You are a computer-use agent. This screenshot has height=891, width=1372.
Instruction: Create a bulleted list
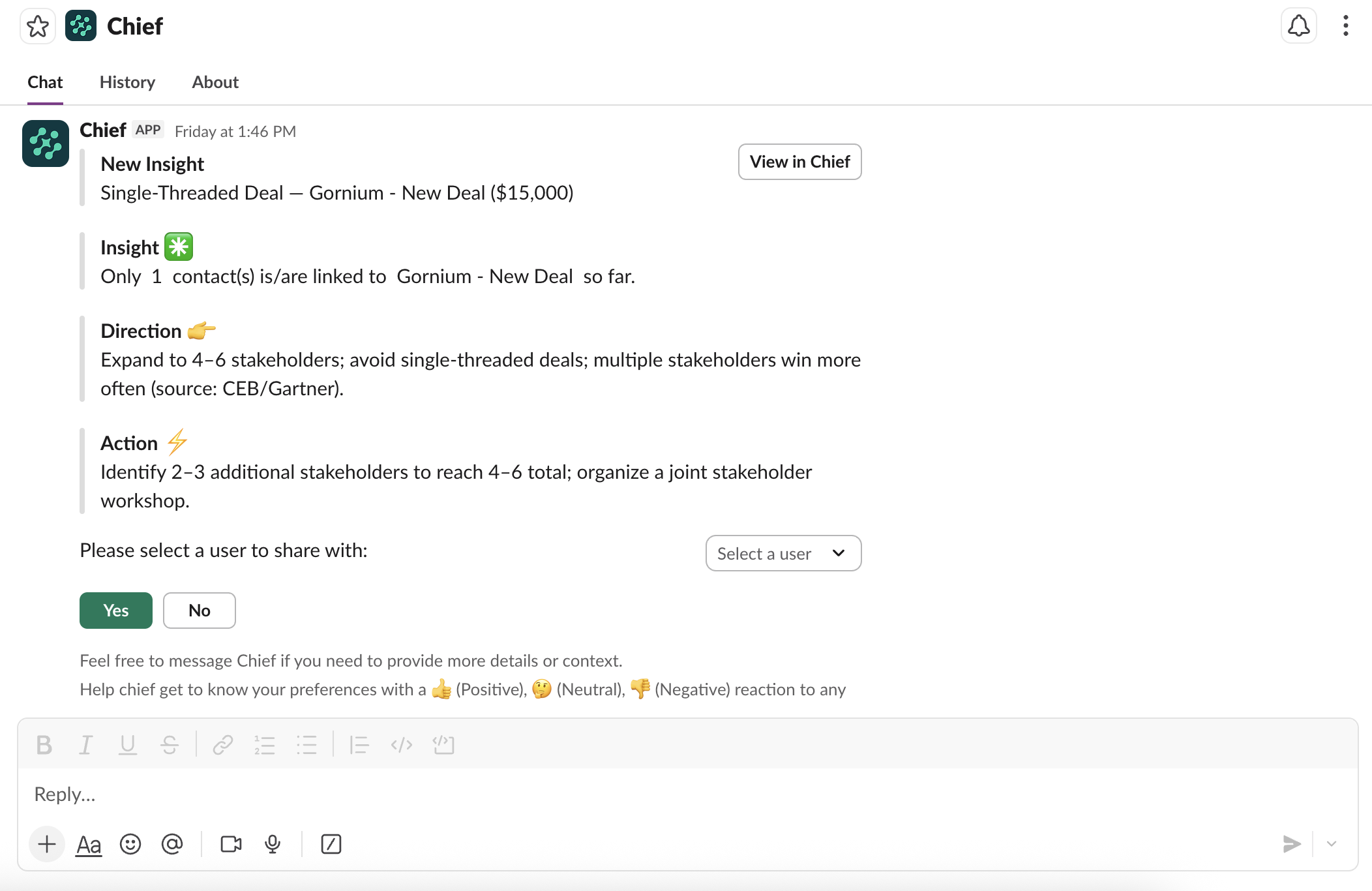(306, 744)
